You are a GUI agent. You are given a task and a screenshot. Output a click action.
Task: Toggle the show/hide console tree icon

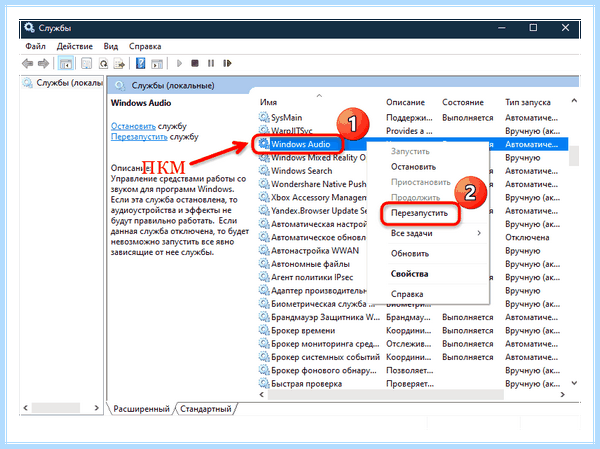tap(65, 64)
